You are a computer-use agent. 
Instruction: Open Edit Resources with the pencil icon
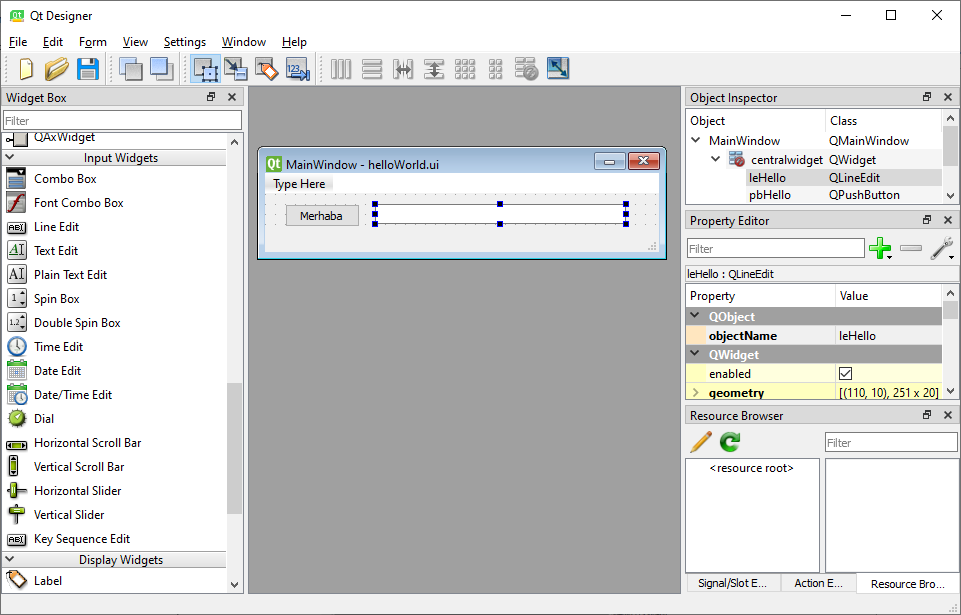(699, 441)
